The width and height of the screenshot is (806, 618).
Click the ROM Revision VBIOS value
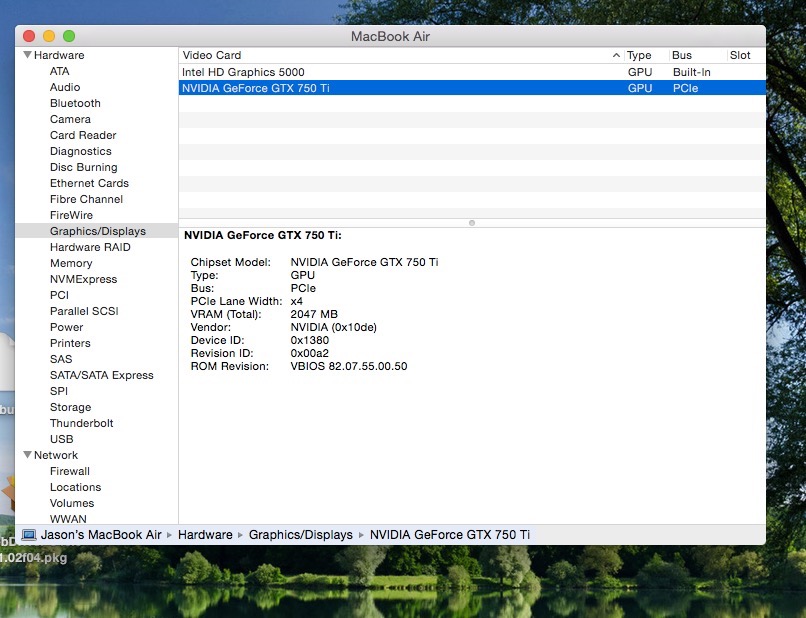pos(349,366)
